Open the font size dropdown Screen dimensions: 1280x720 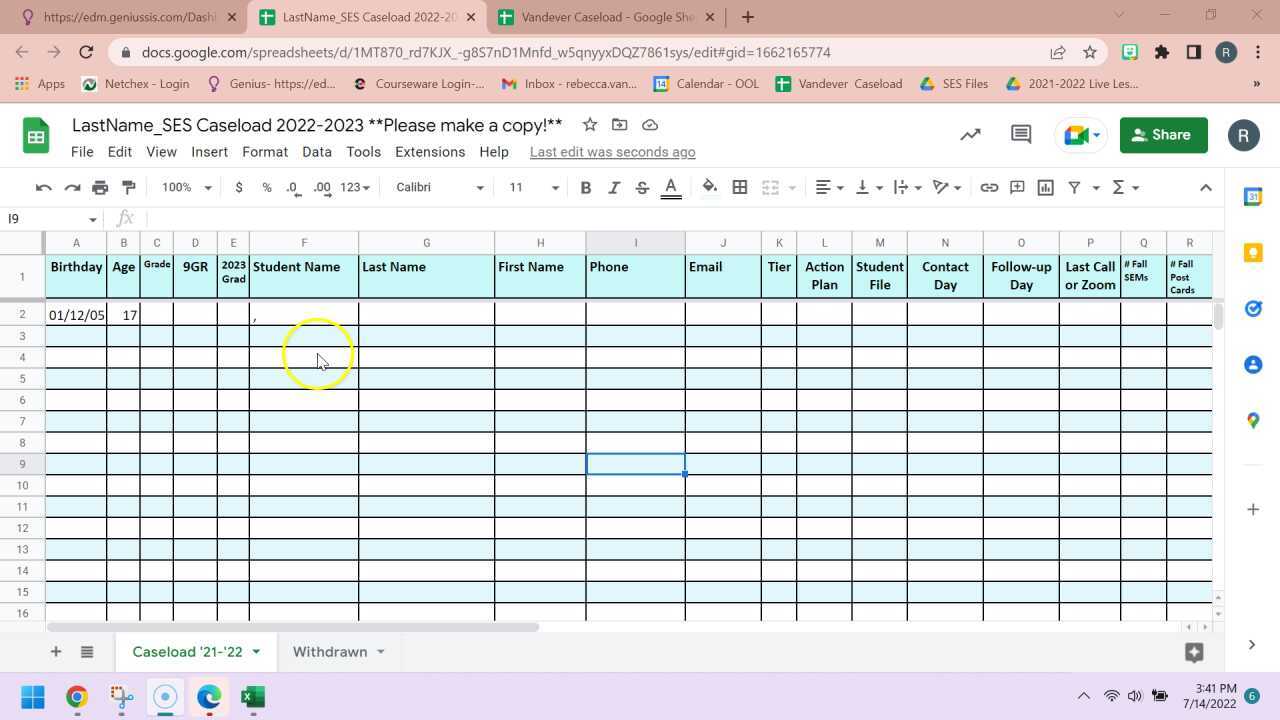[x=531, y=187]
